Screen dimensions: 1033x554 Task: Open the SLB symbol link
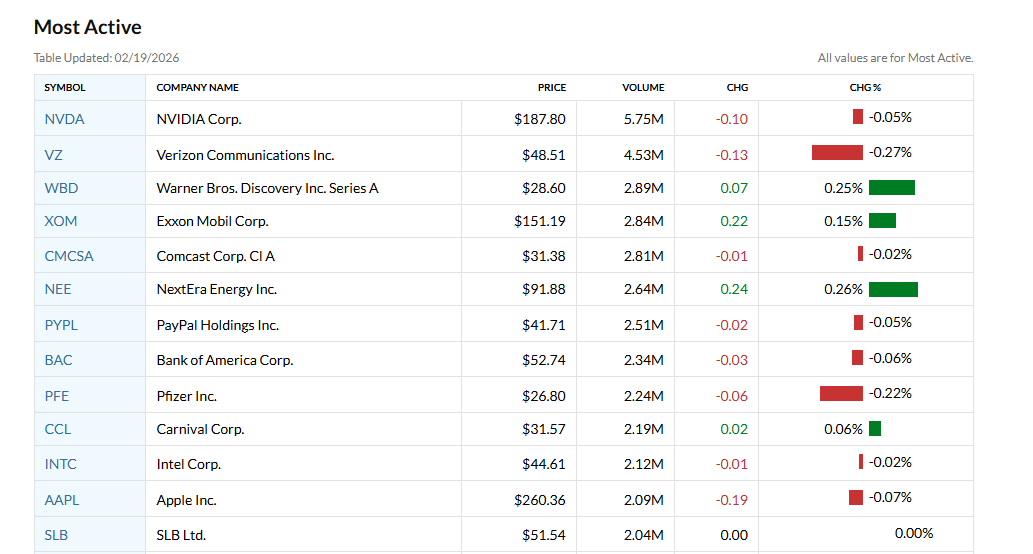coord(56,535)
